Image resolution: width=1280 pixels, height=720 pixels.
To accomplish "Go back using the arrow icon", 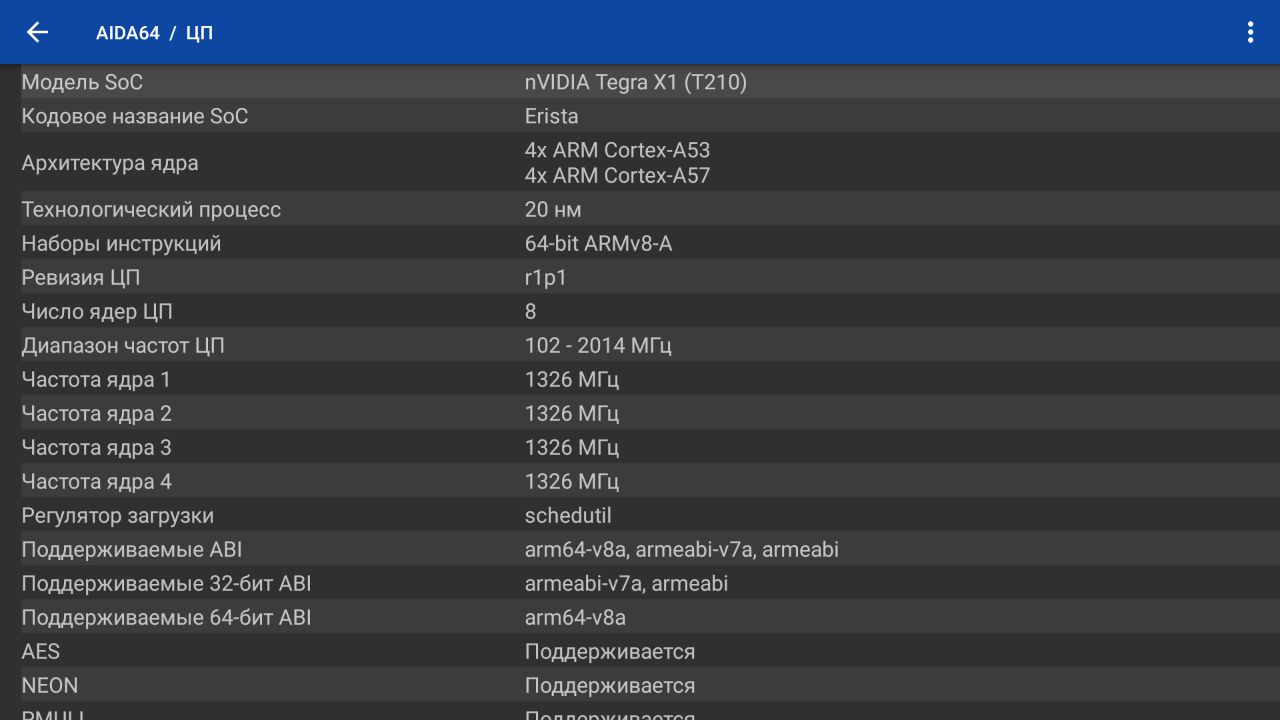I will [x=37, y=32].
